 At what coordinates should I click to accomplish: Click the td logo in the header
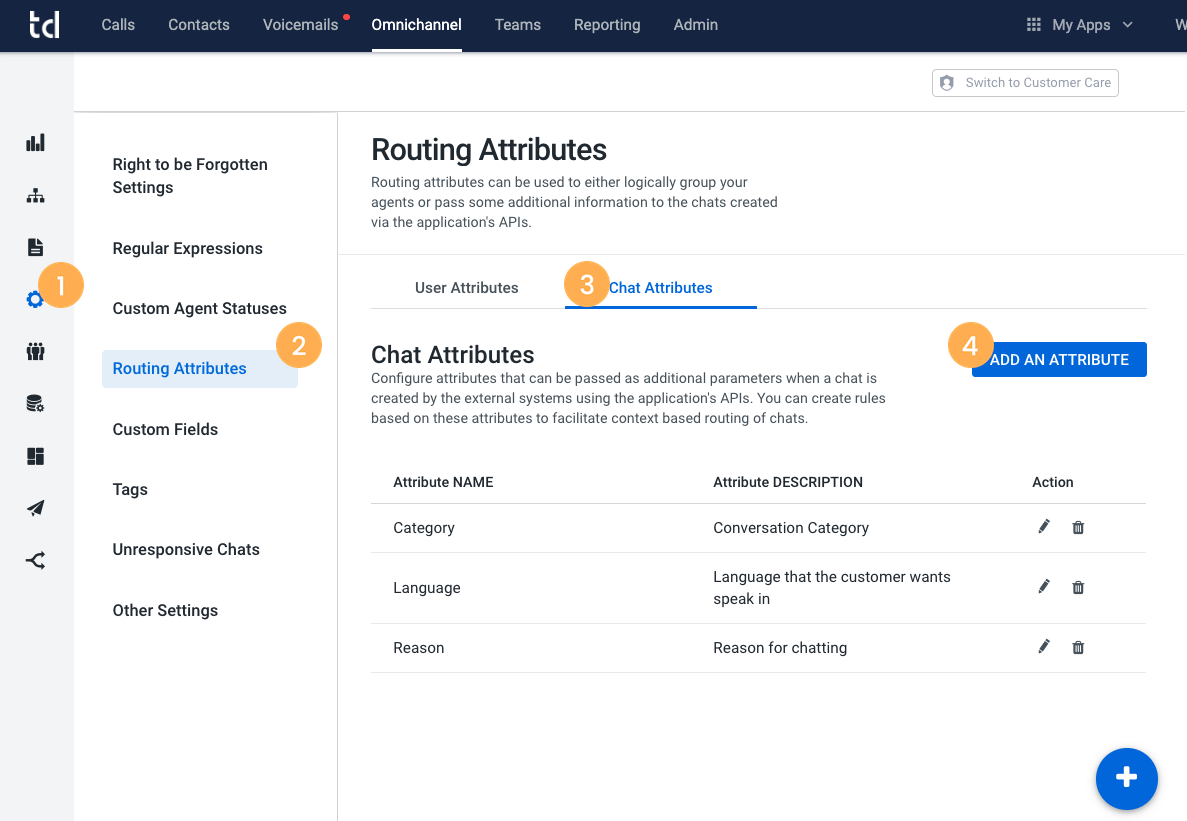click(44, 24)
